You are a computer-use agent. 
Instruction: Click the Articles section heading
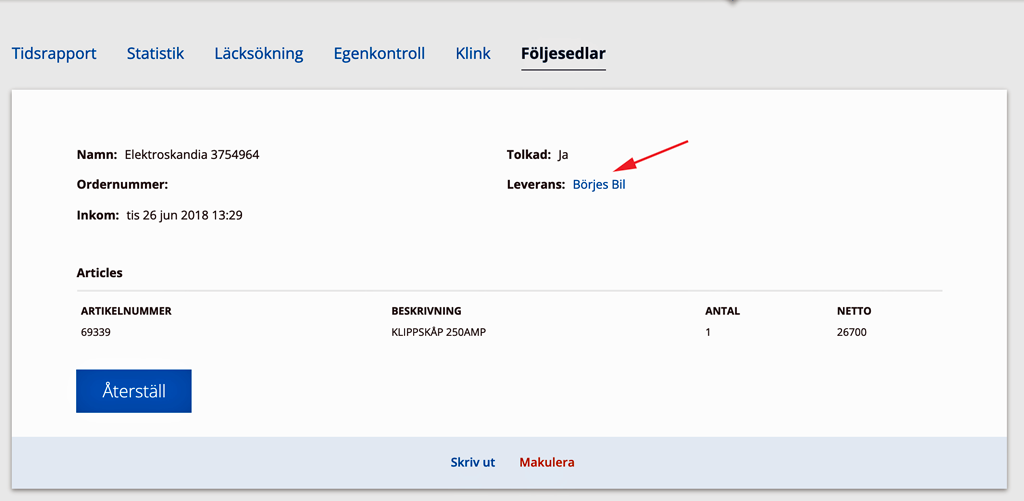(x=99, y=273)
